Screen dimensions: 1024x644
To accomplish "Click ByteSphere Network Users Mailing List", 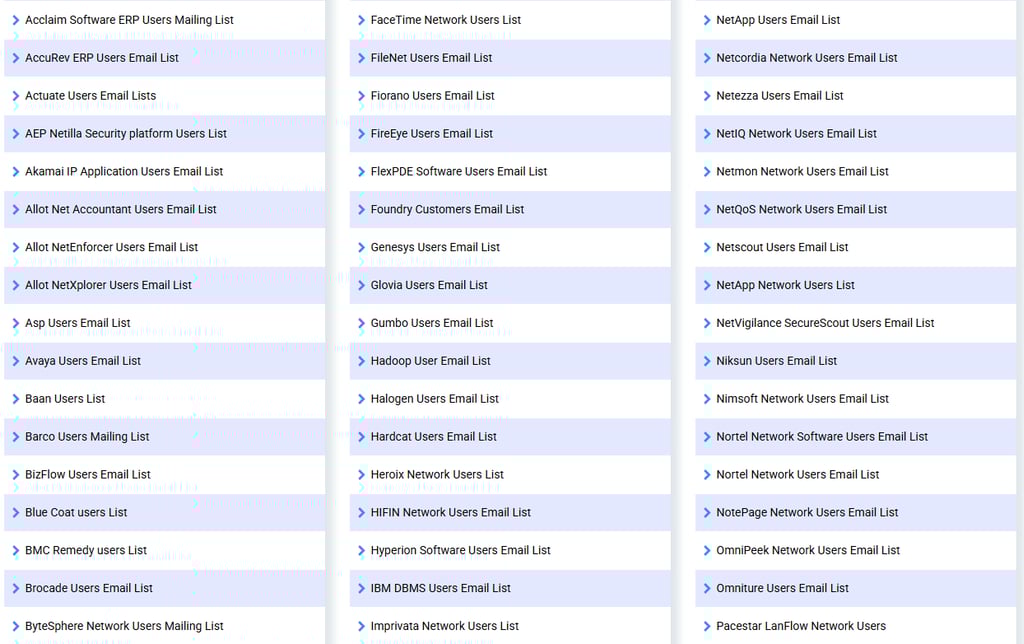I will [x=124, y=626].
